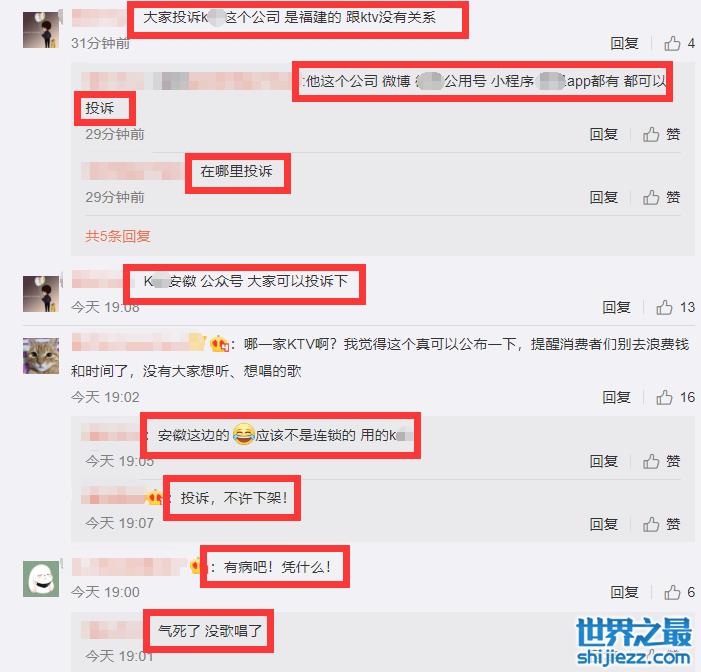Open the white cartoon avatar user's profile
701x672 pixels.
point(41,579)
